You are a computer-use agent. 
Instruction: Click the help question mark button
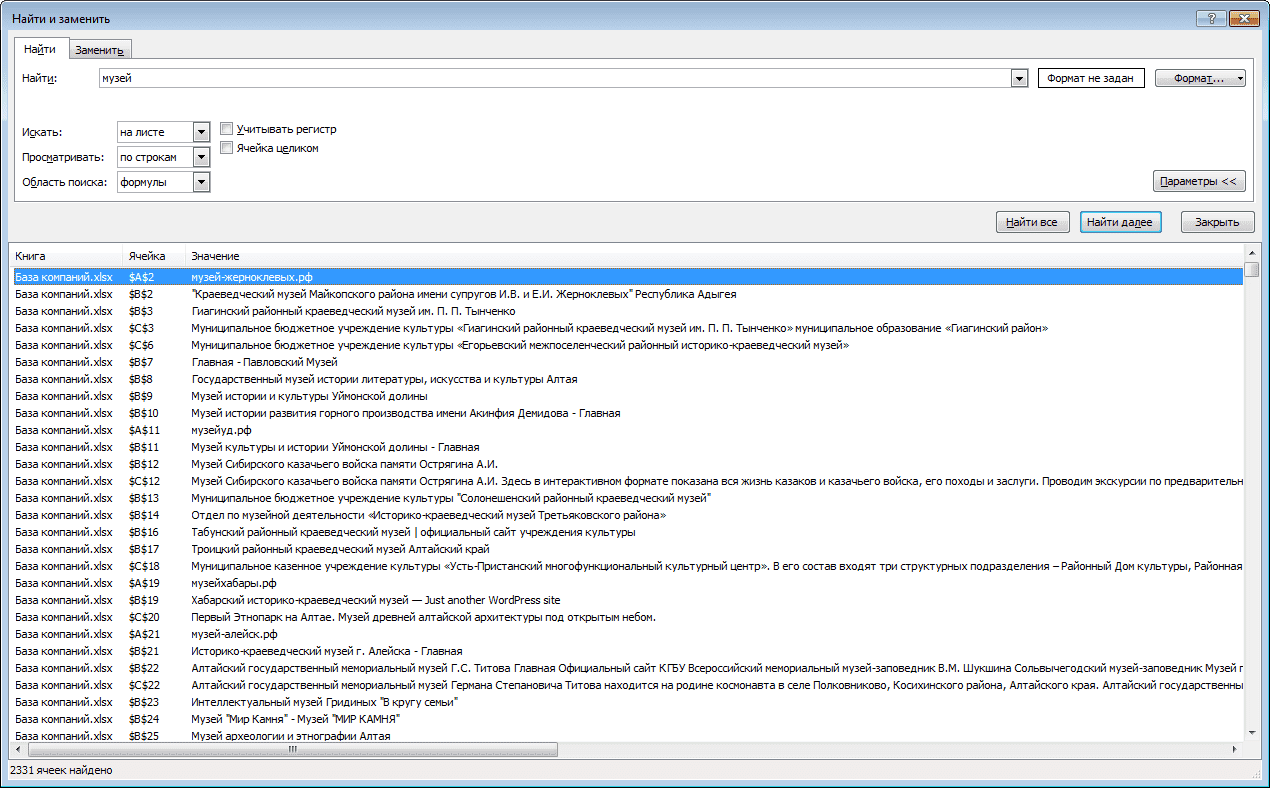pos(1211,17)
